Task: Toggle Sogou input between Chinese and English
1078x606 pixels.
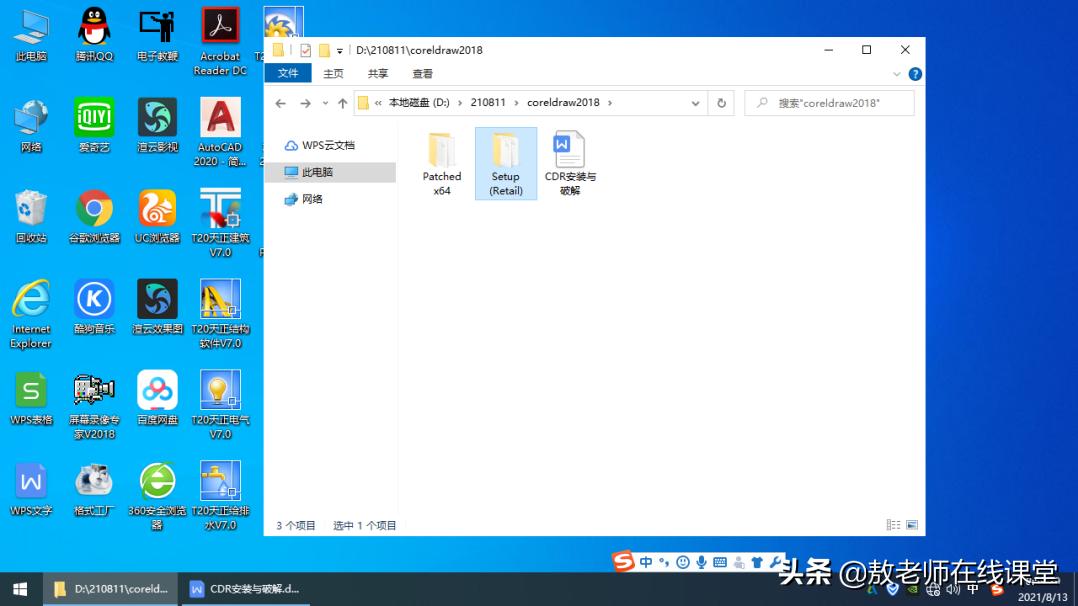Action: tap(646, 561)
